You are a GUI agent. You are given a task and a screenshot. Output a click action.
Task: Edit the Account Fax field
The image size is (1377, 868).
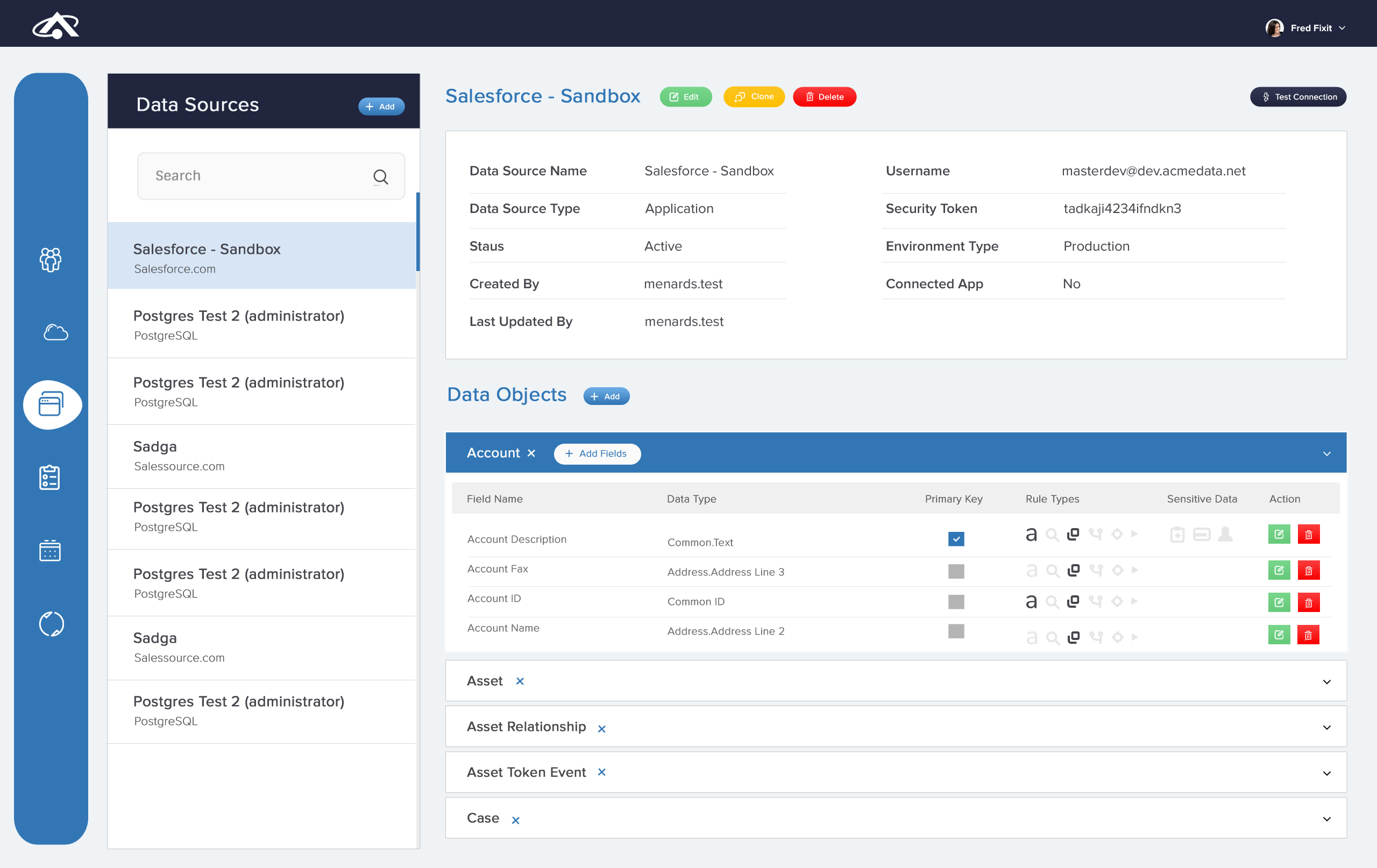tap(1279, 570)
